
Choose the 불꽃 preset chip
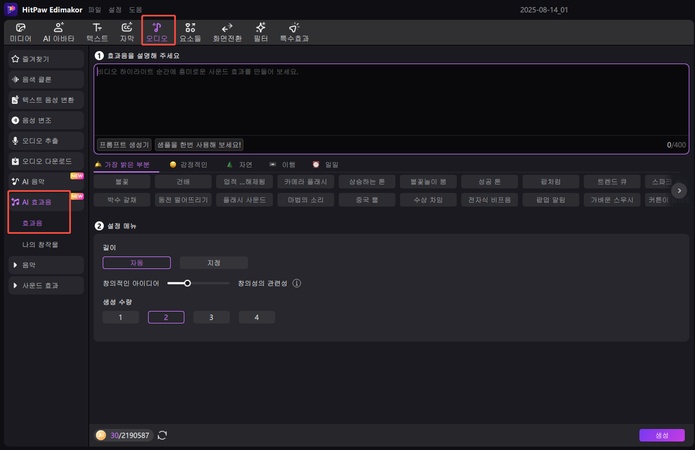coord(122,182)
